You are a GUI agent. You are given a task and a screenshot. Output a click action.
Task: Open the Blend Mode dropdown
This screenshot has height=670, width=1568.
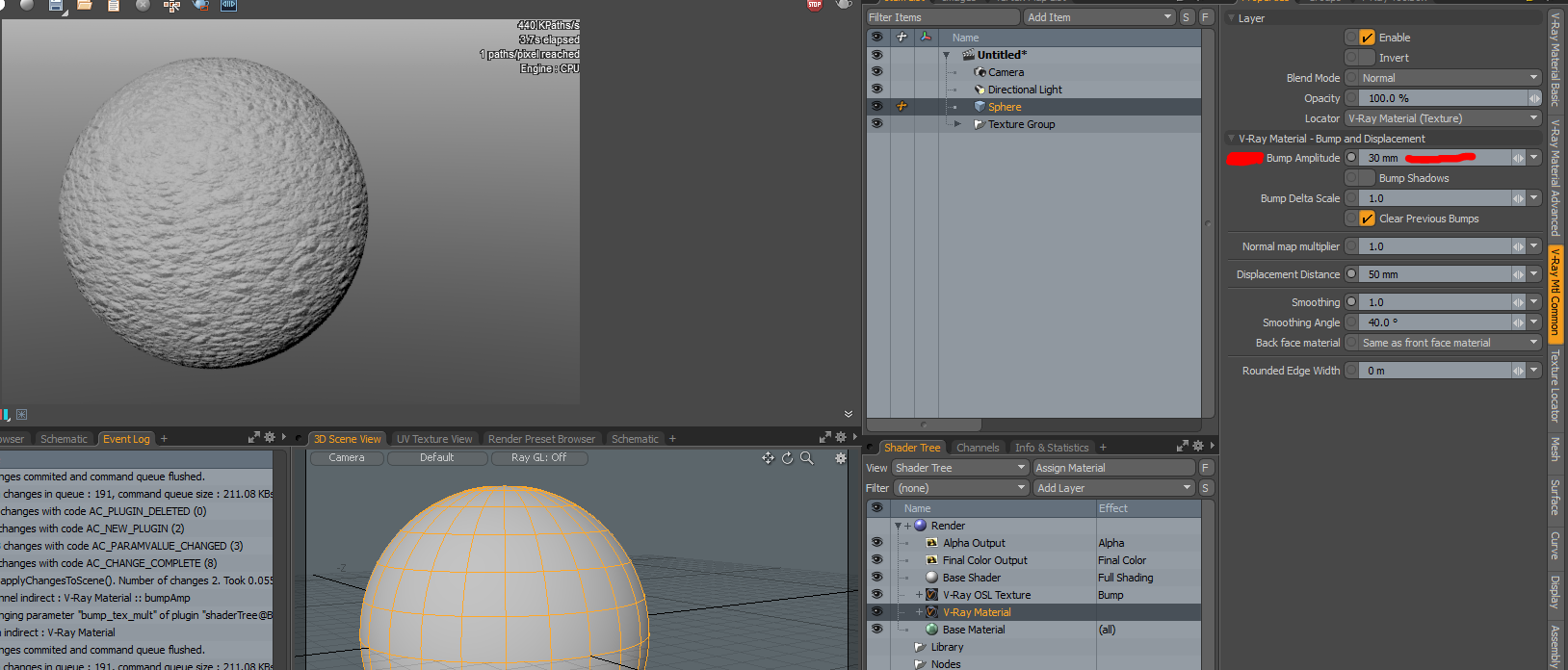[1450, 78]
